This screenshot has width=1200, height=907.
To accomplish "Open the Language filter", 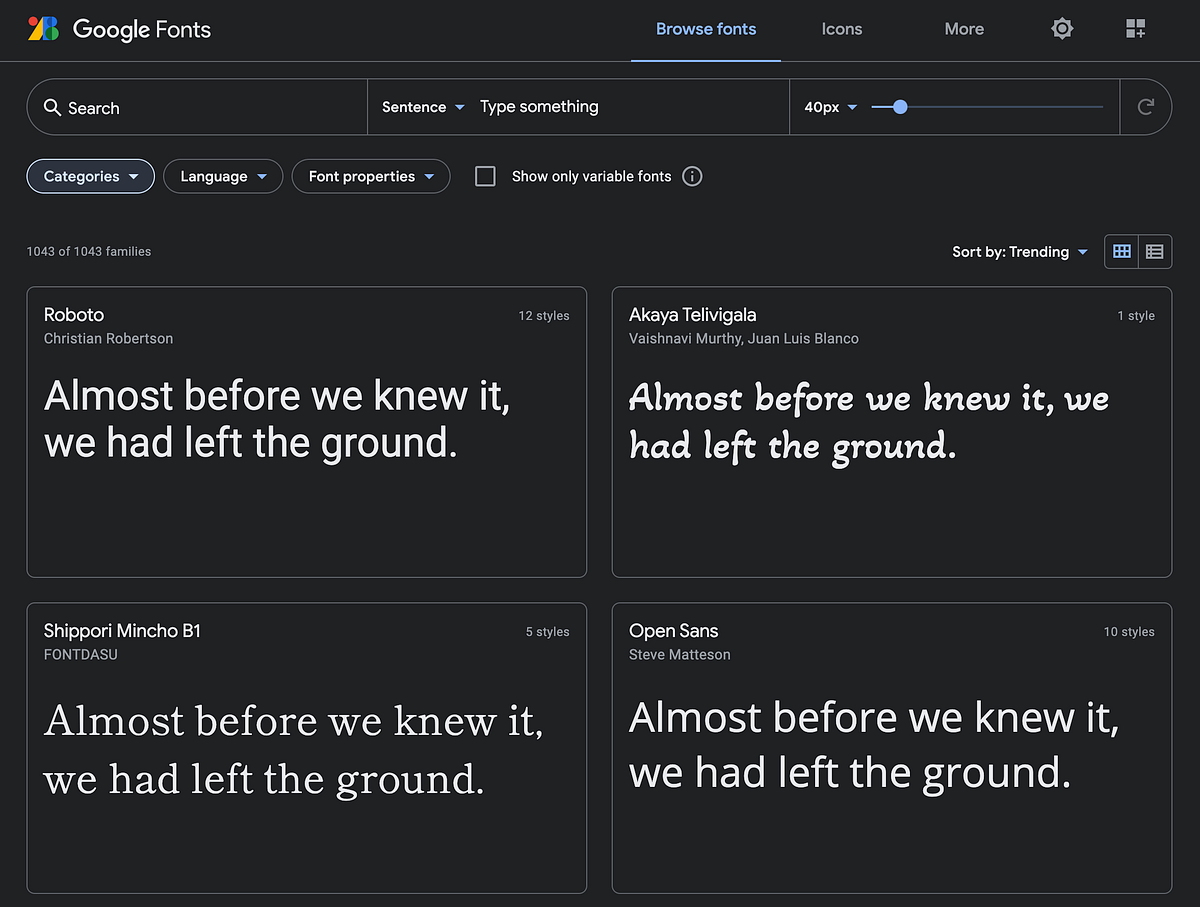I will [x=222, y=176].
